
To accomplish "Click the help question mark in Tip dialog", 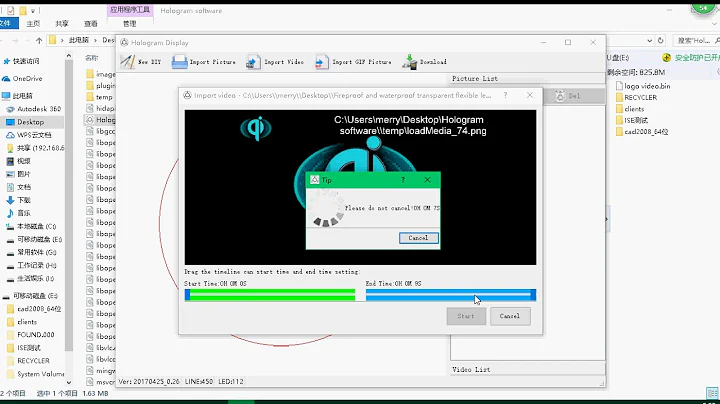I will tap(403, 180).
